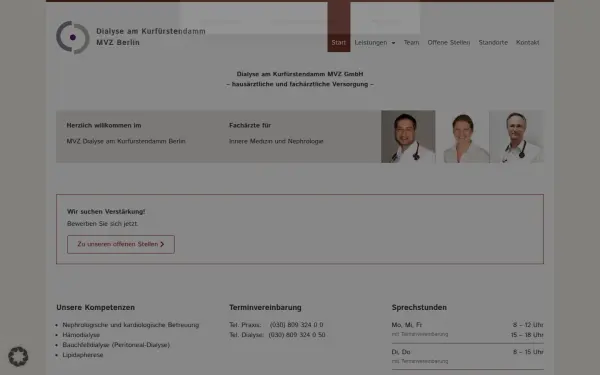Click 'Bewerben Sie sich jetzt.' text

pos(103,223)
